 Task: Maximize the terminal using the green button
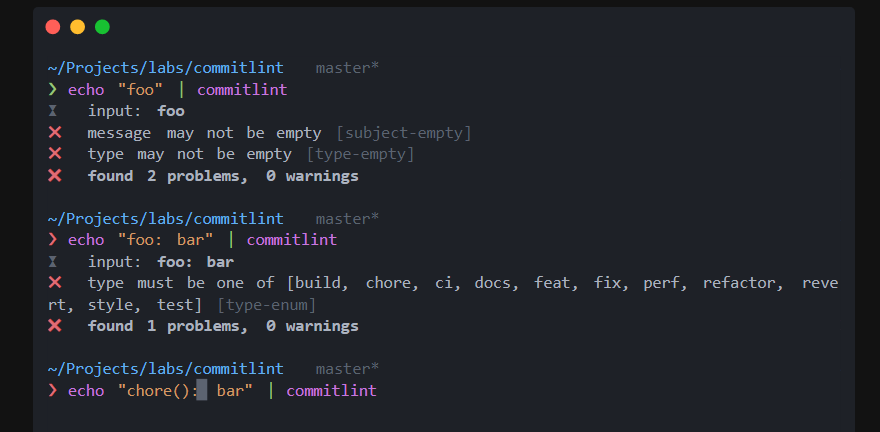(102, 27)
